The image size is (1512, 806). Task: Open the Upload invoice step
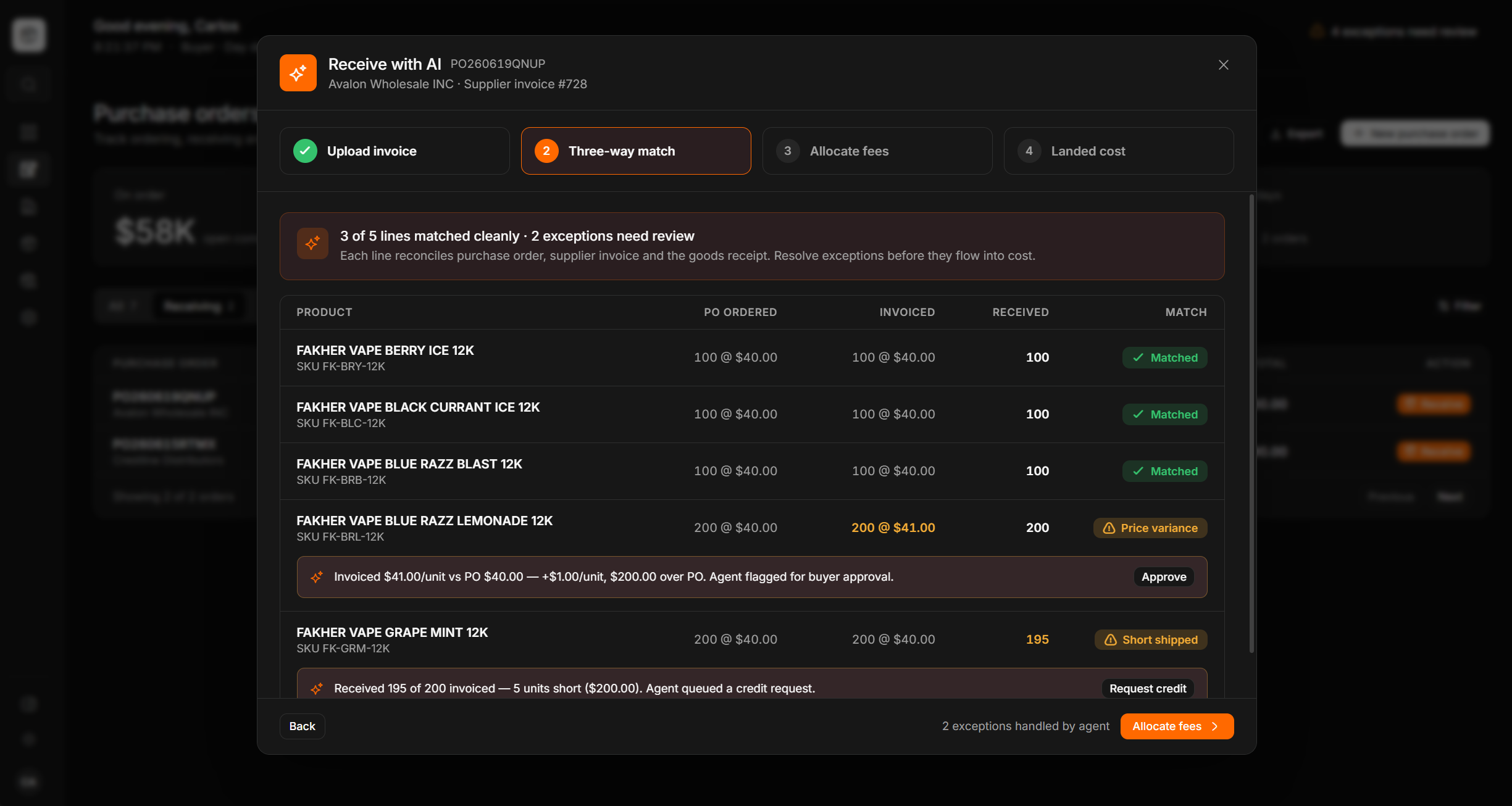click(395, 151)
